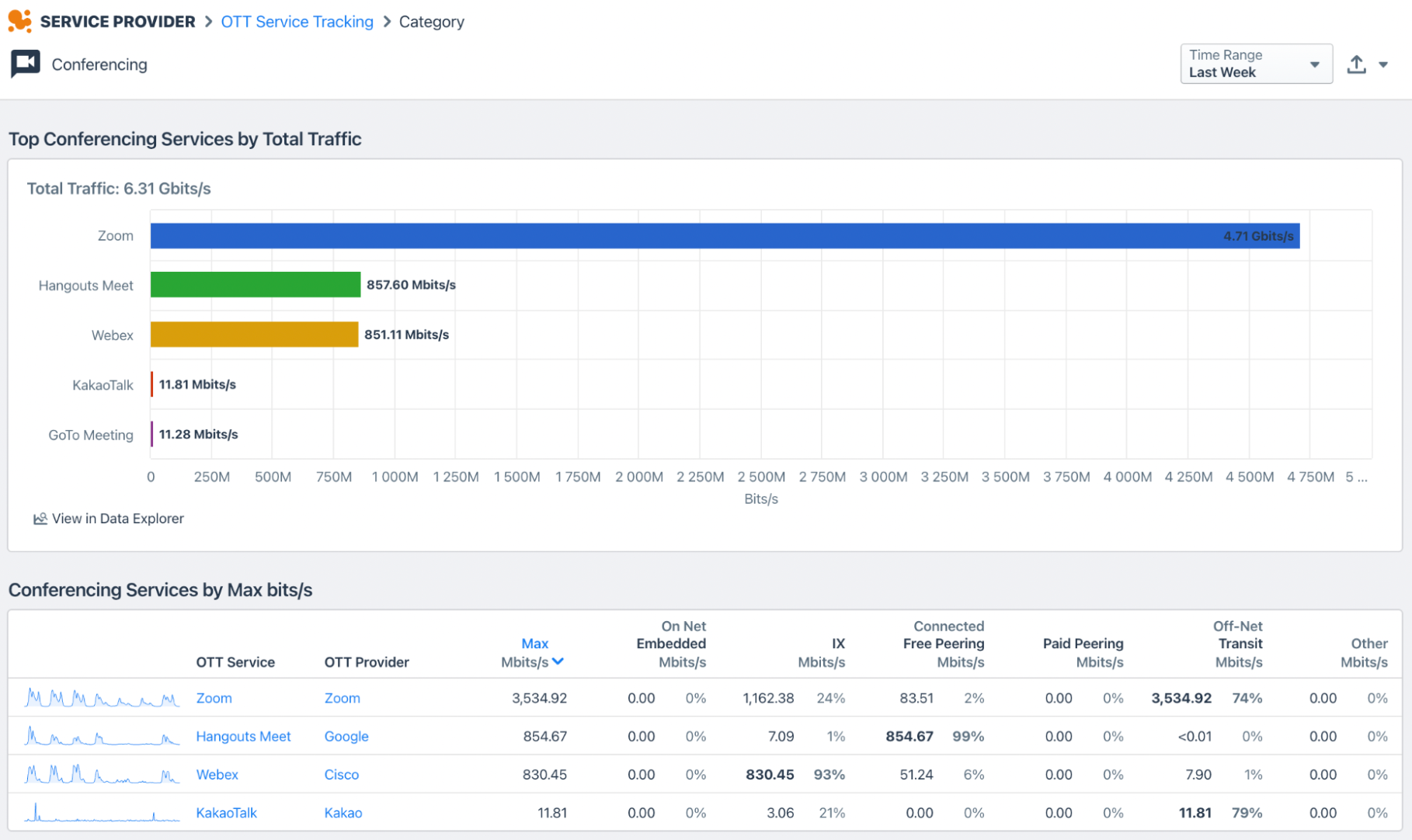
Task: Open the export options dropdown arrow
Action: coord(1383,64)
